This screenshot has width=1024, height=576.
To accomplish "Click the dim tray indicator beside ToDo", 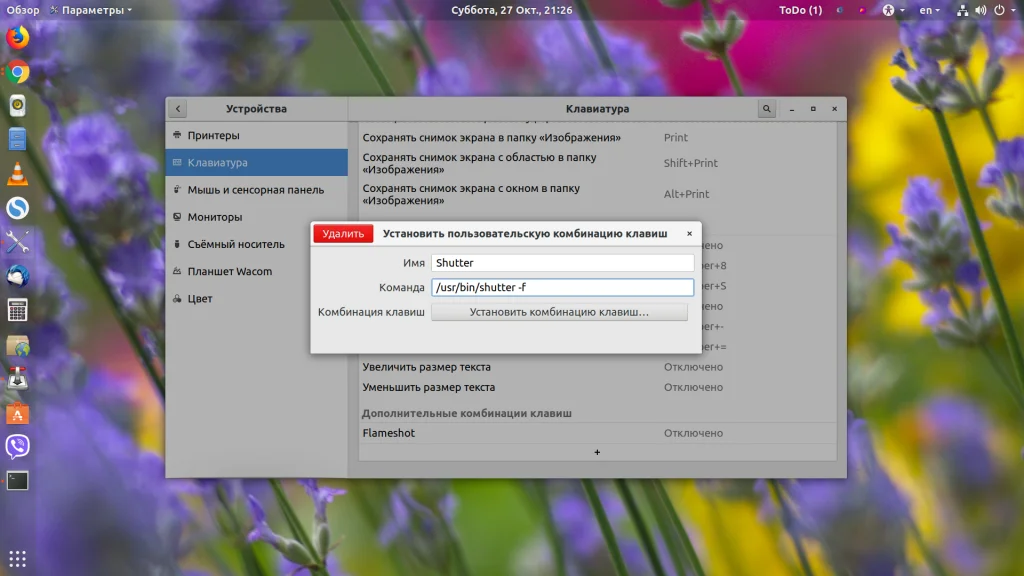I will click(x=839, y=10).
